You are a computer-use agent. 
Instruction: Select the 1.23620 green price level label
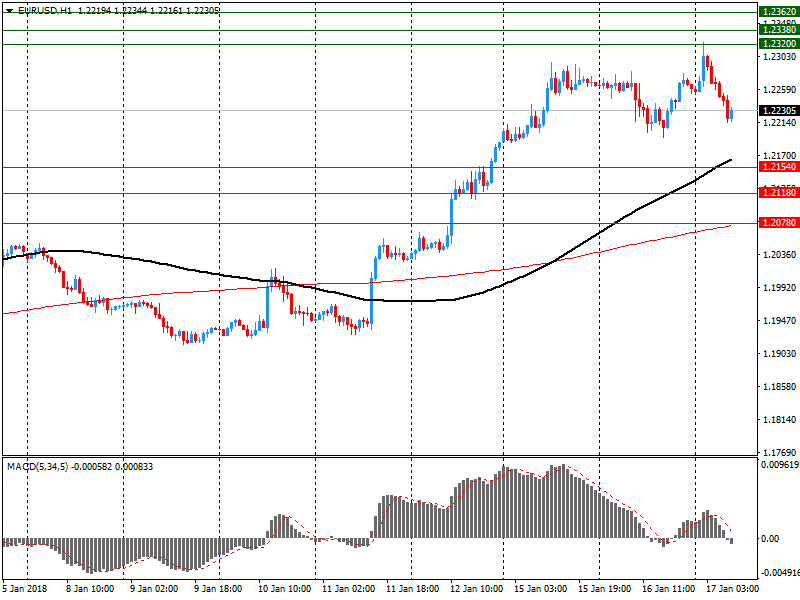(779, 12)
